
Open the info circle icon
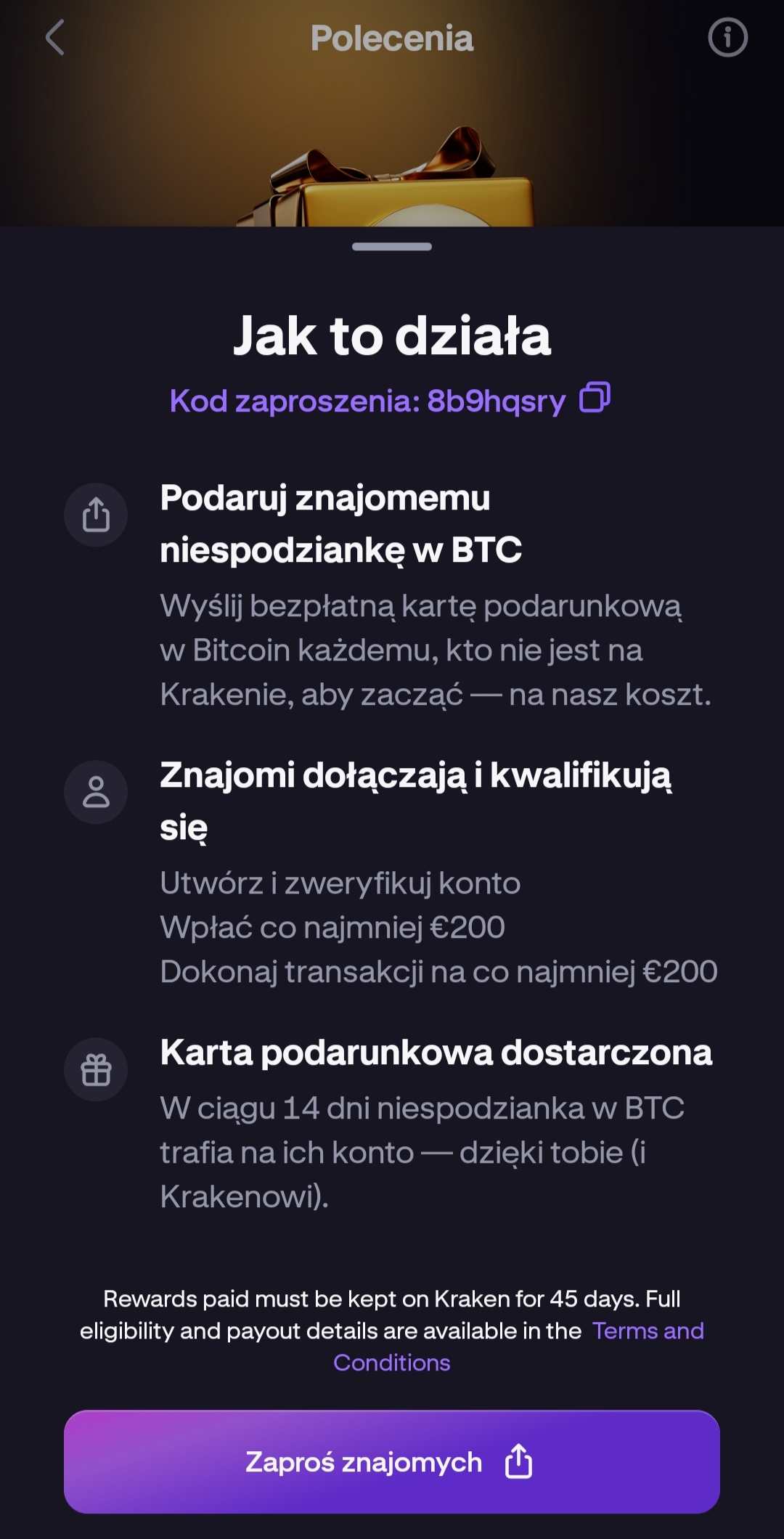click(727, 38)
